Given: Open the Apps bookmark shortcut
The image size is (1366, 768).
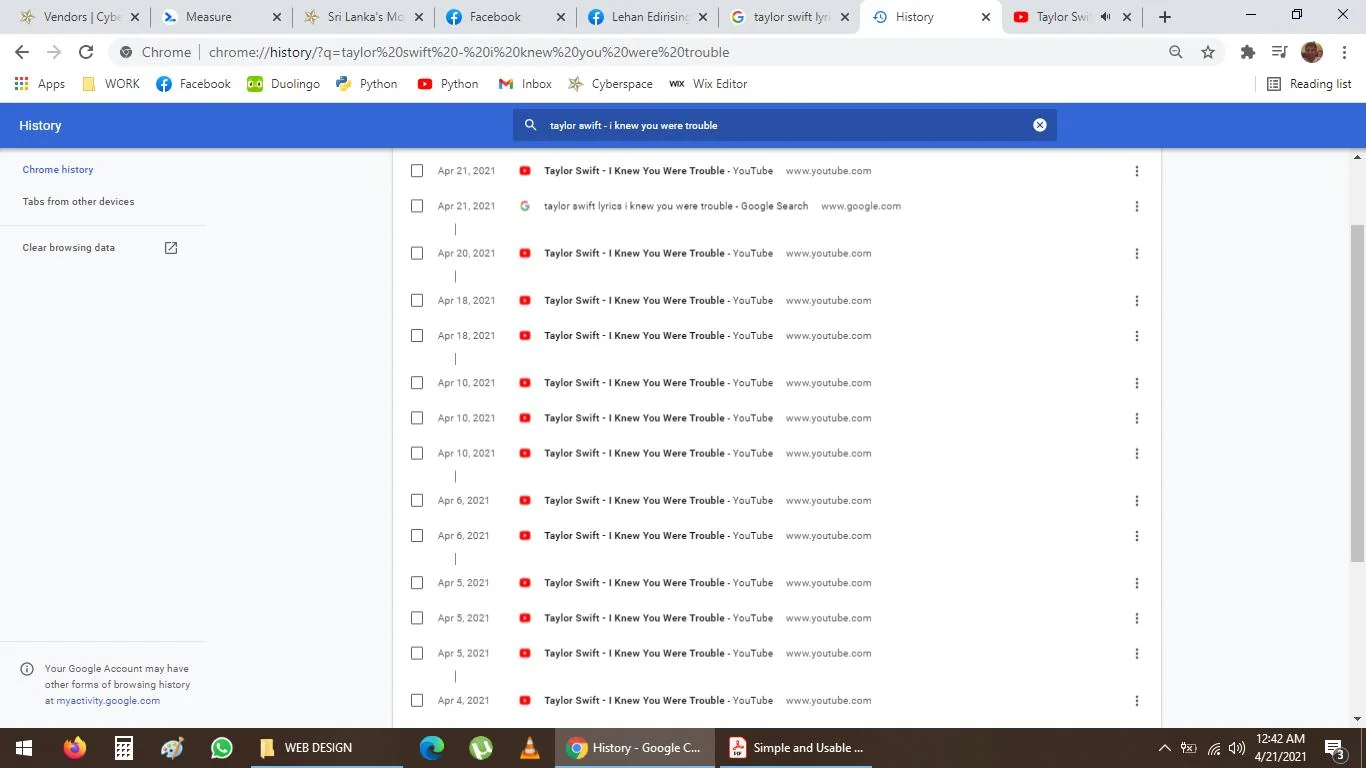Looking at the screenshot, I should [40, 84].
